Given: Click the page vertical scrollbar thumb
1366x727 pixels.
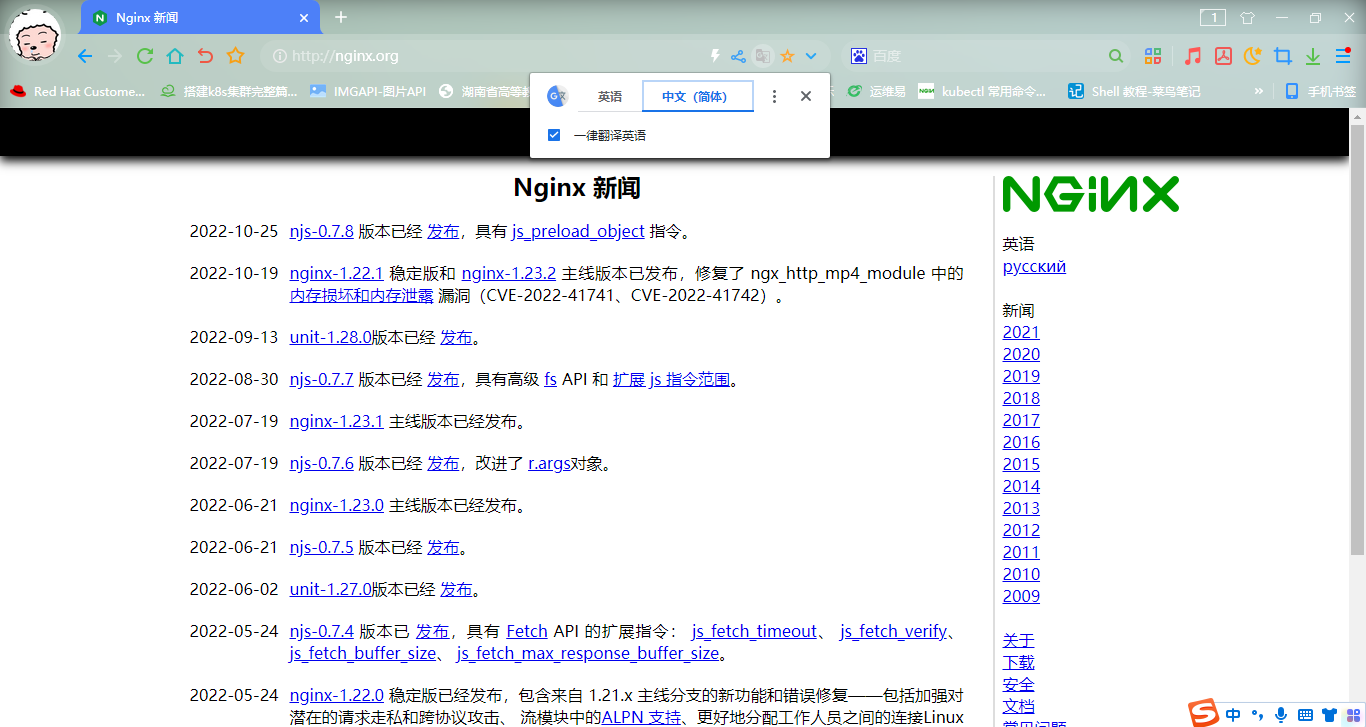Looking at the screenshot, I should (1357, 340).
